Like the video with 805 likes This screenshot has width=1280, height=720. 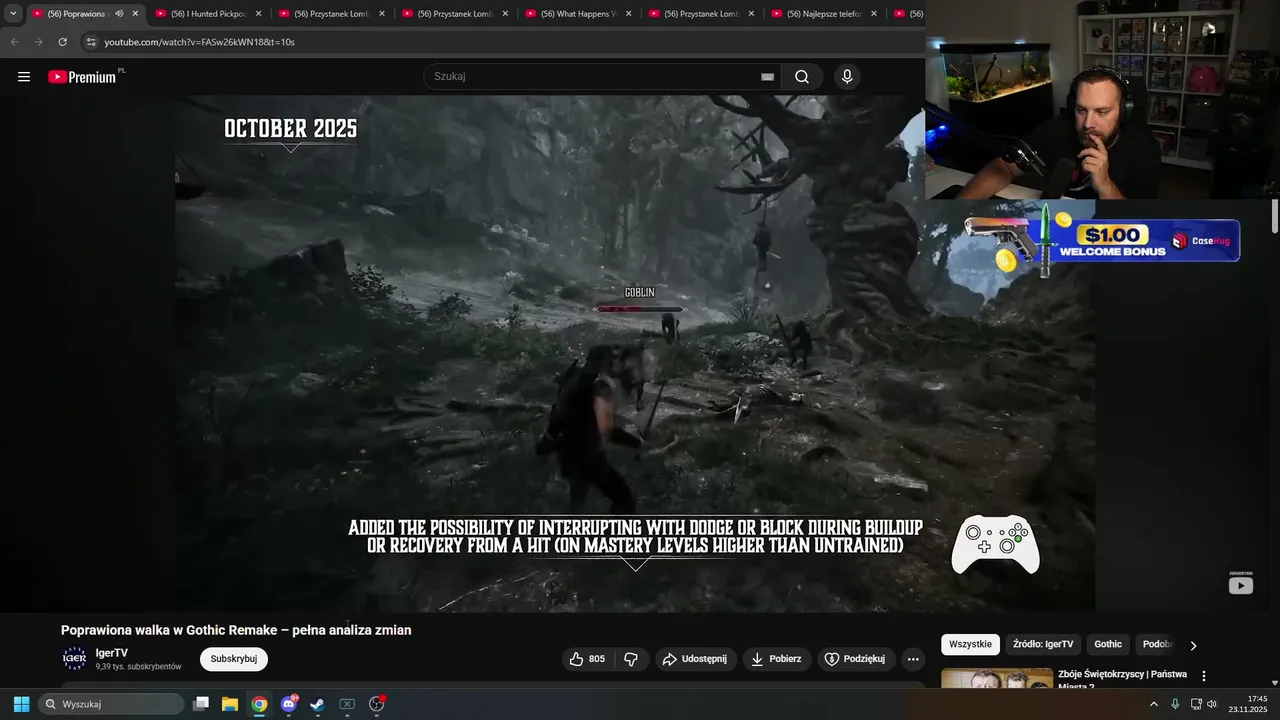click(587, 659)
